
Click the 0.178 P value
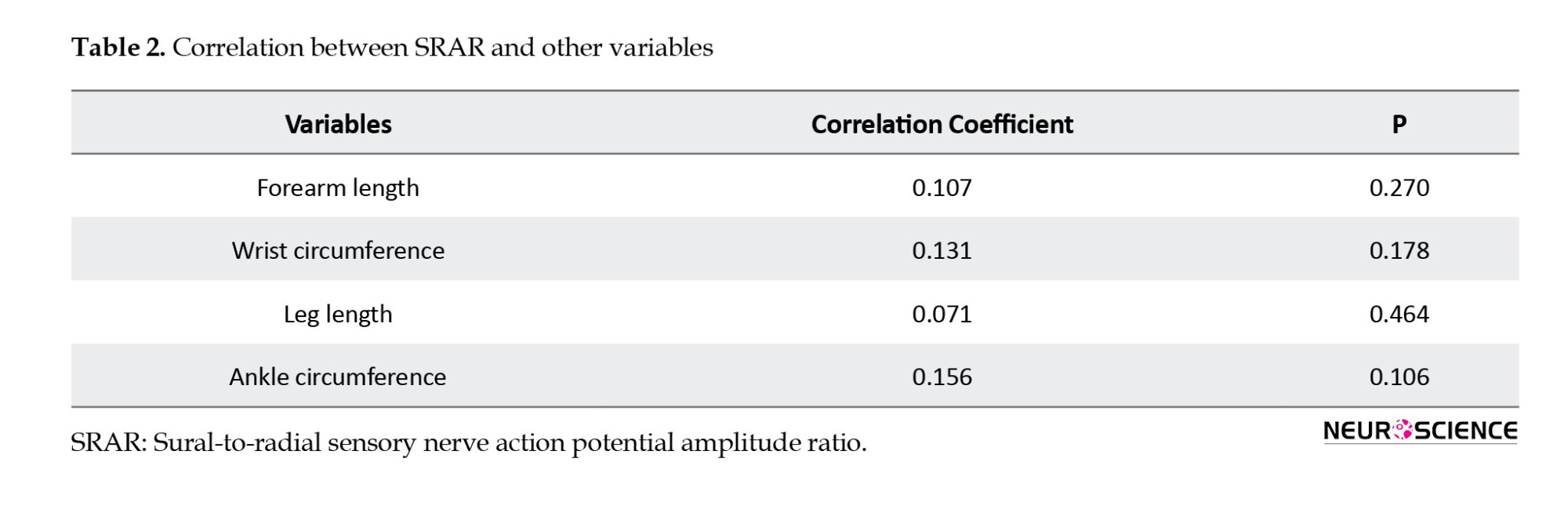coord(1399,250)
